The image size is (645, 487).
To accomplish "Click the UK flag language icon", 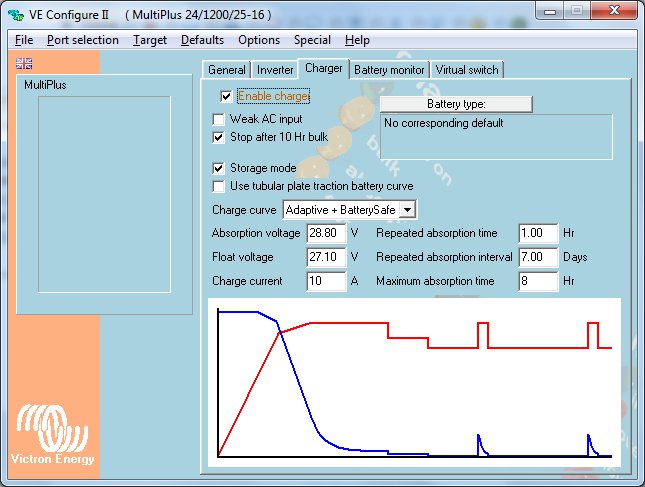I will 24,63.
